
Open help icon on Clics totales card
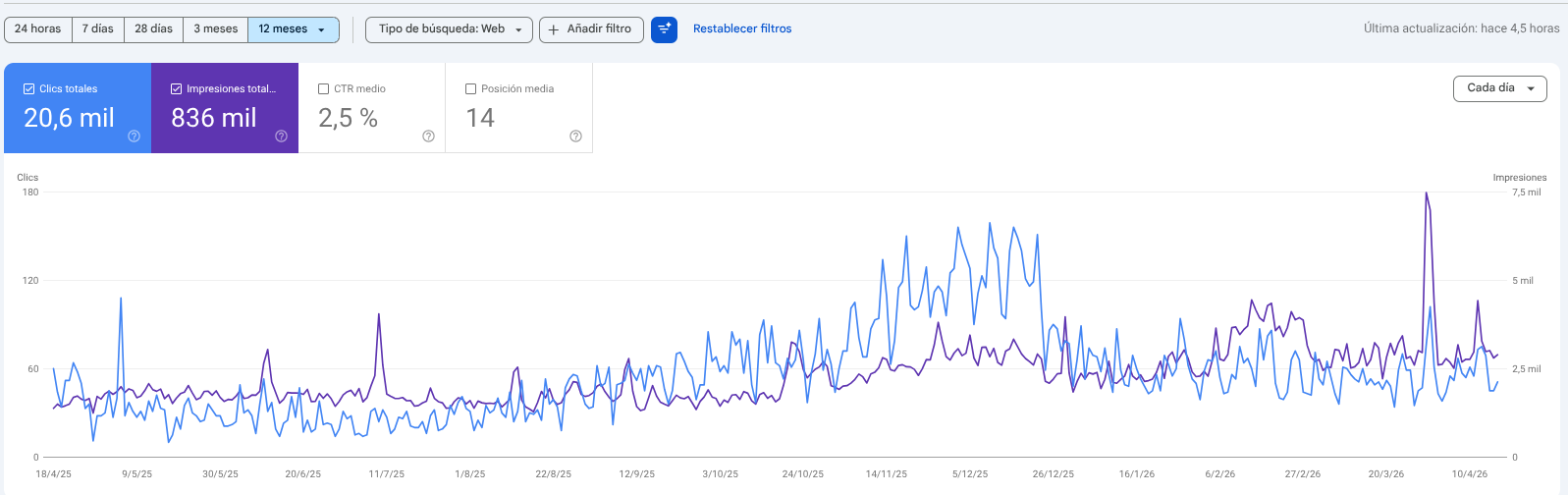pos(134,137)
